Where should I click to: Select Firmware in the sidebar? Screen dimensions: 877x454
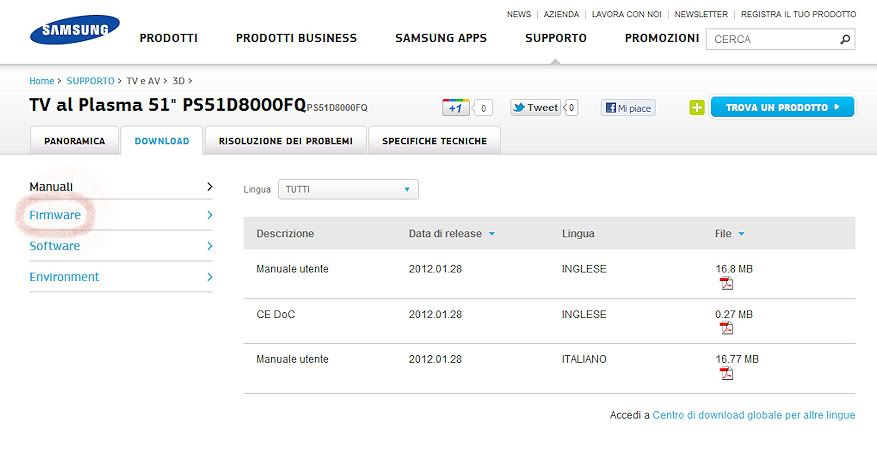(55, 215)
